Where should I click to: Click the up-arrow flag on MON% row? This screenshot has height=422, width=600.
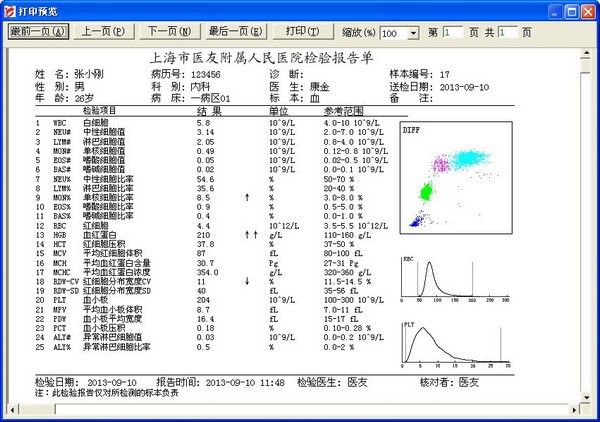click(245, 199)
